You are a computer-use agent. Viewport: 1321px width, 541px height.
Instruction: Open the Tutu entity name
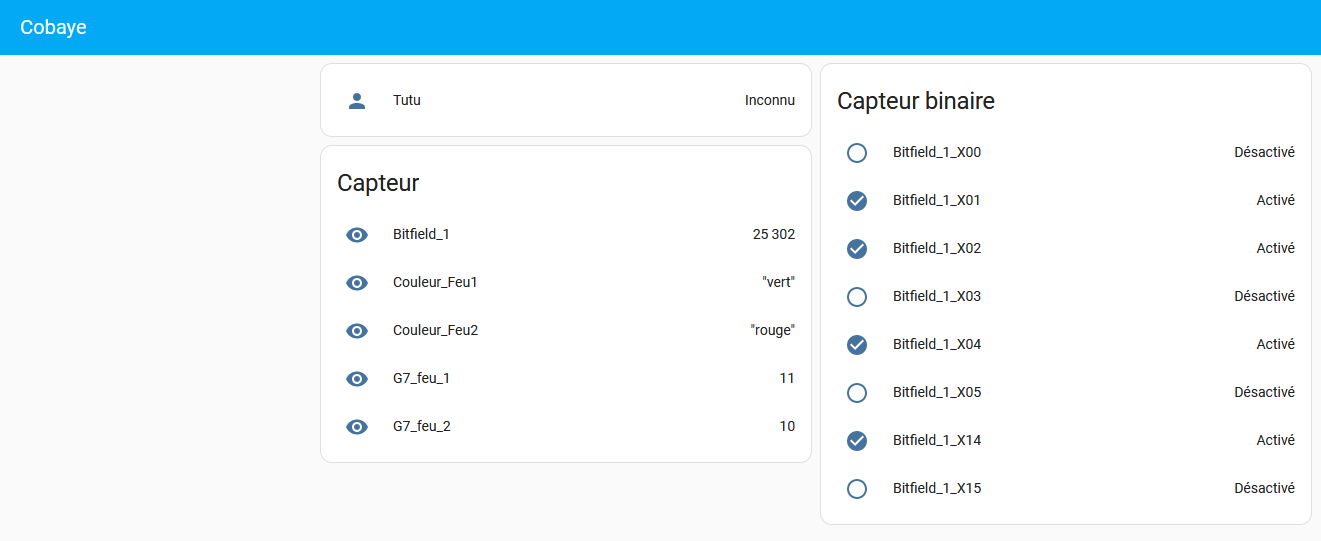[x=407, y=100]
